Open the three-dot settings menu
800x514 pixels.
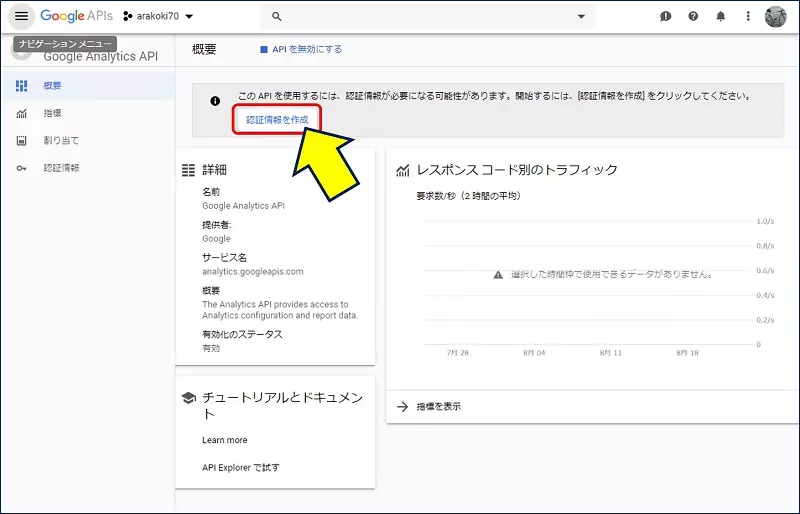pyautogui.click(x=748, y=16)
